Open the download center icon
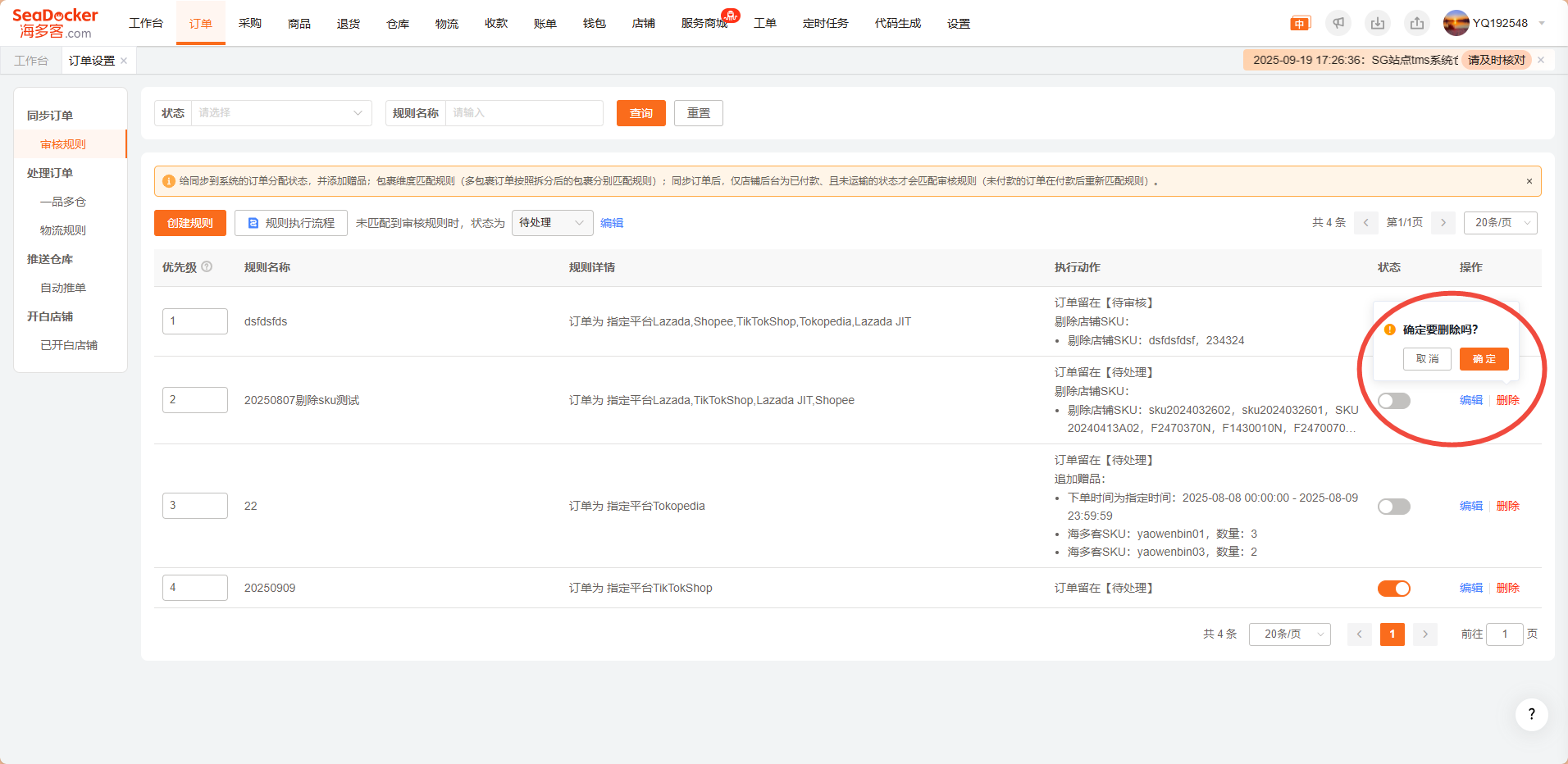The height and width of the screenshot is (764, 1568). tap(1378, 24)
